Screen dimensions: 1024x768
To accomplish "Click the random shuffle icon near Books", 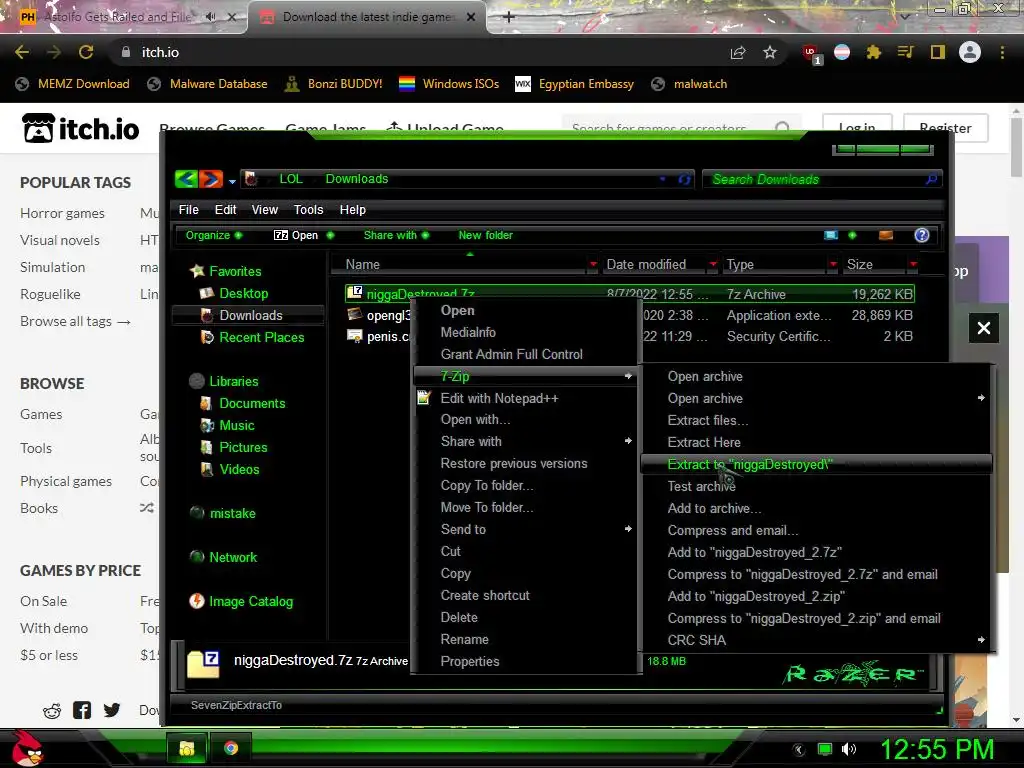I will (x=147, y=507).
